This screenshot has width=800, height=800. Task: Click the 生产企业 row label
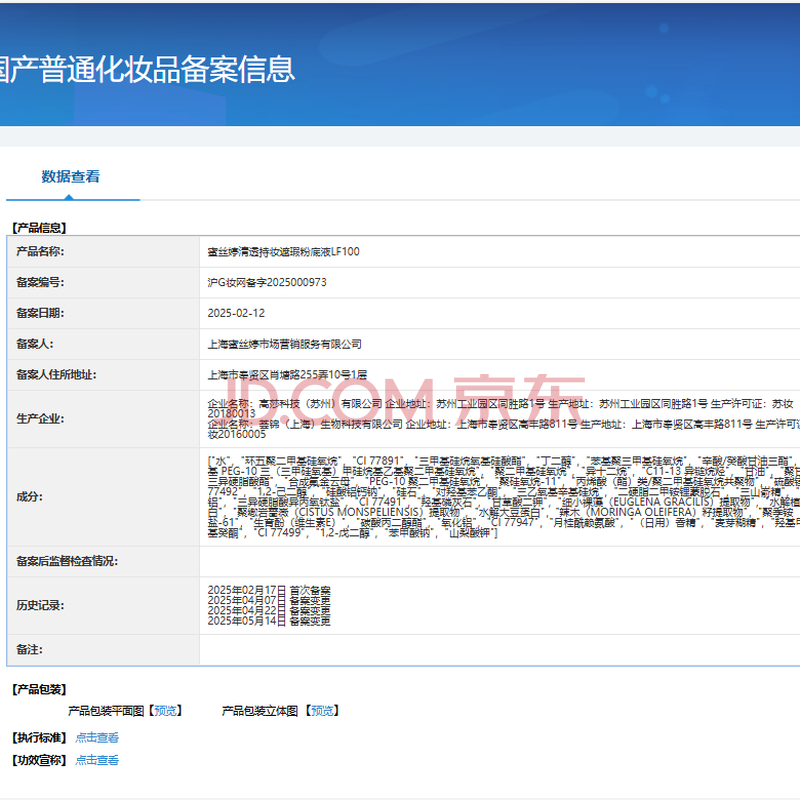click(40, 418)
